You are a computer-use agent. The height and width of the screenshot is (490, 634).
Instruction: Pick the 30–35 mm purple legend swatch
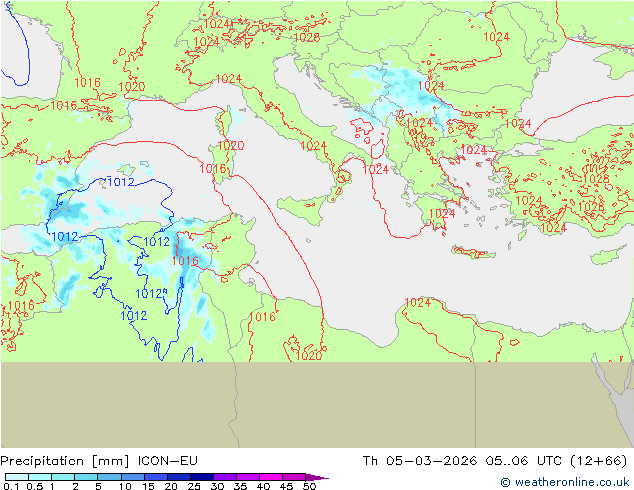click(x=225, y=477)
